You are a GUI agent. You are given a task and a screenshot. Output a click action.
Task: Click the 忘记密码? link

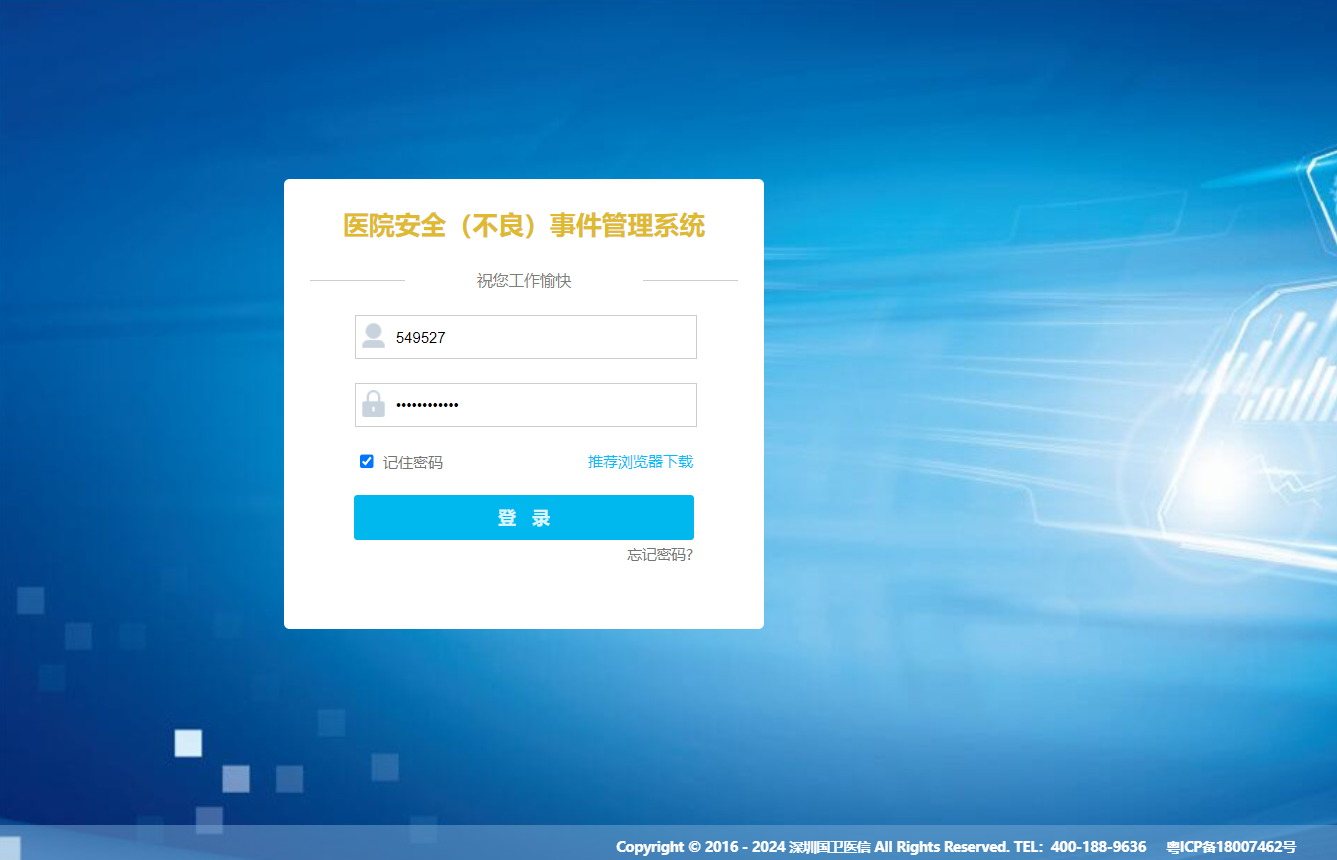pos(659,555)
